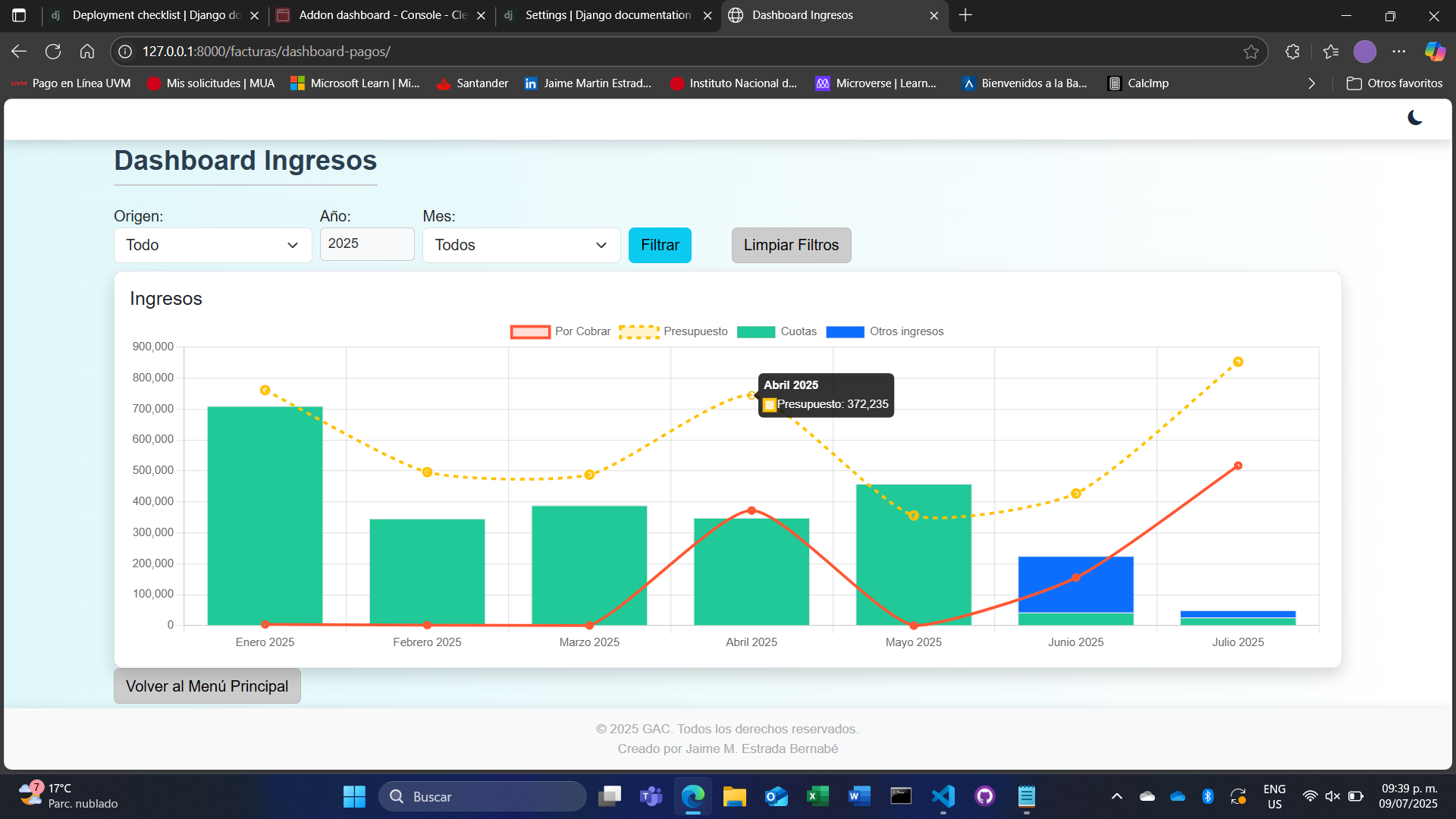Open the Origen dropdown
This screenshot has width=1456, height=819.
(x=212, y=245)
